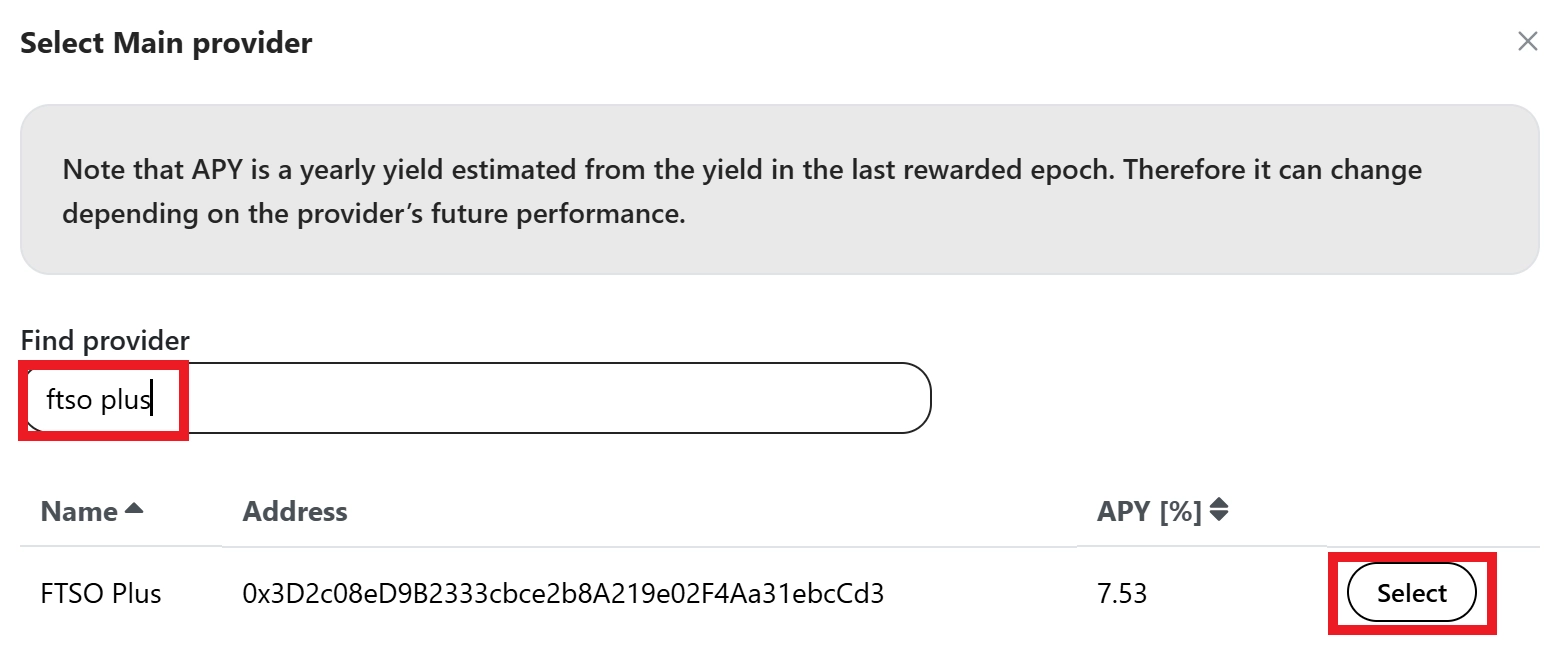Place cursor after 'ftso plus' search text

point(151,400)
